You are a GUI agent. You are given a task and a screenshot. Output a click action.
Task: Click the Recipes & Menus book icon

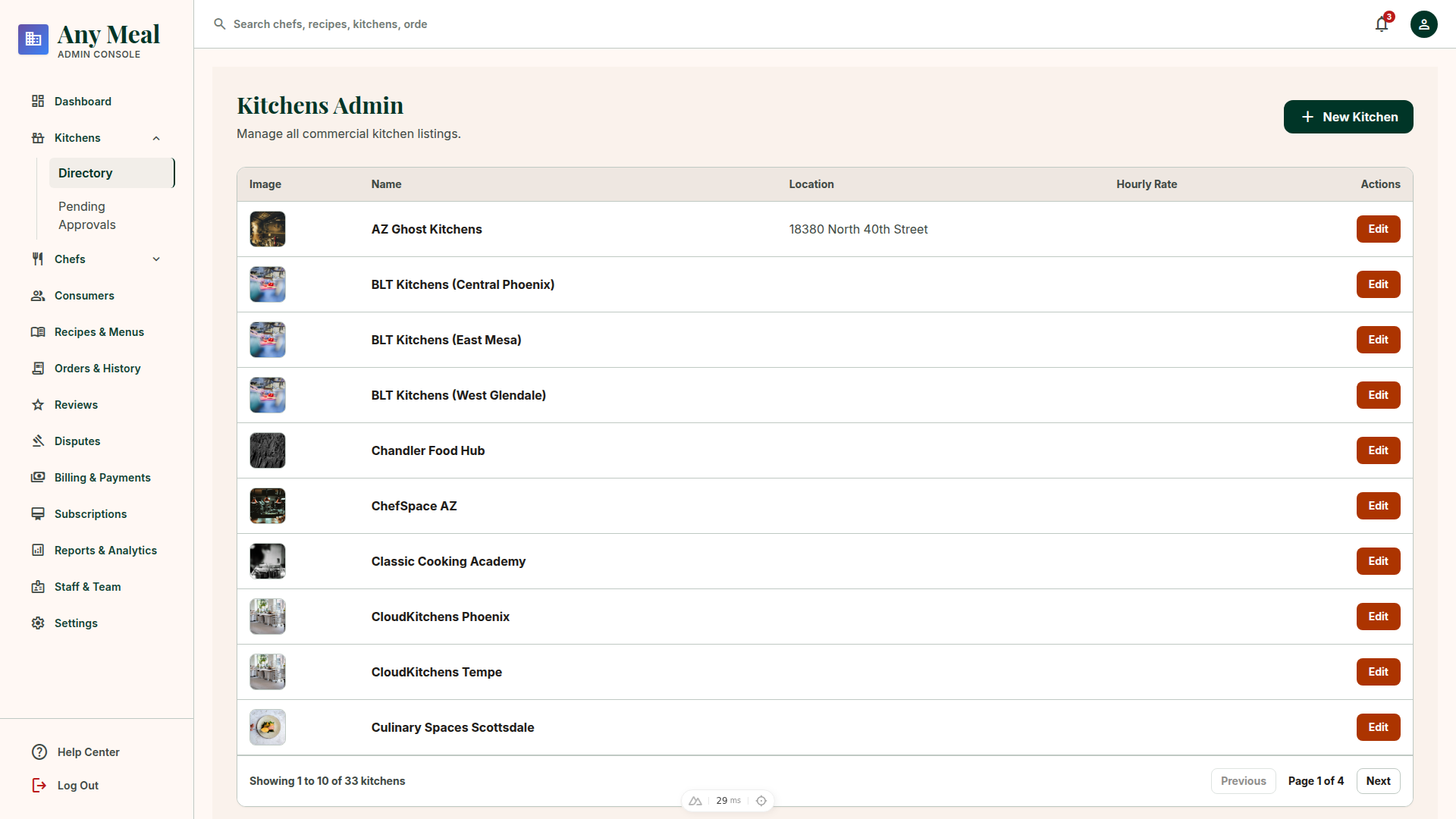coord(38,332)
